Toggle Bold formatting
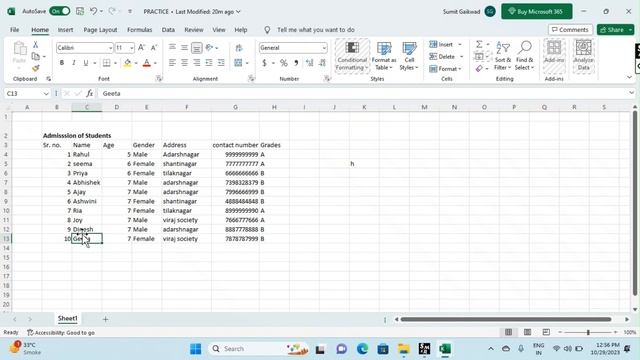Screen dimensions: 640x360 [x=62, y=63]
